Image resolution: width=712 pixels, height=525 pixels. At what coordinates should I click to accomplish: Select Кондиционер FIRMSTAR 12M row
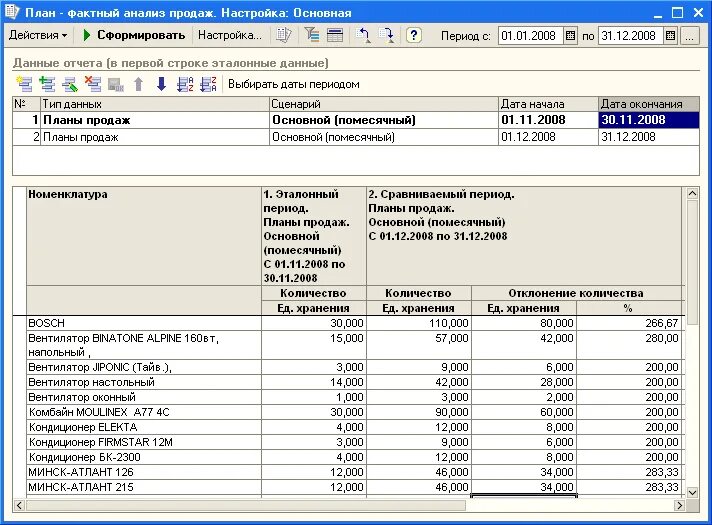(x=144, y=442)
